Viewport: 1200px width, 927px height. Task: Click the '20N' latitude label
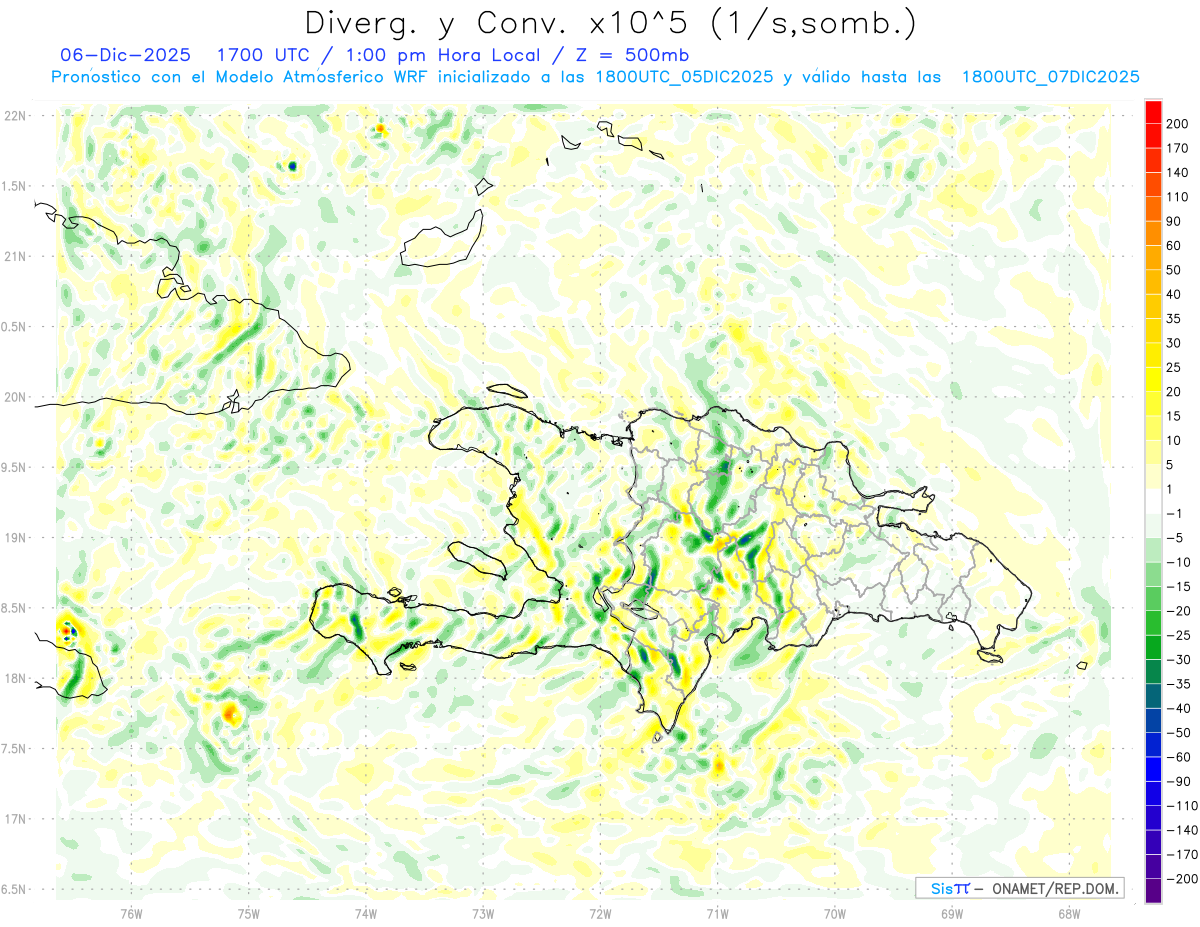[x=15, y=397]
